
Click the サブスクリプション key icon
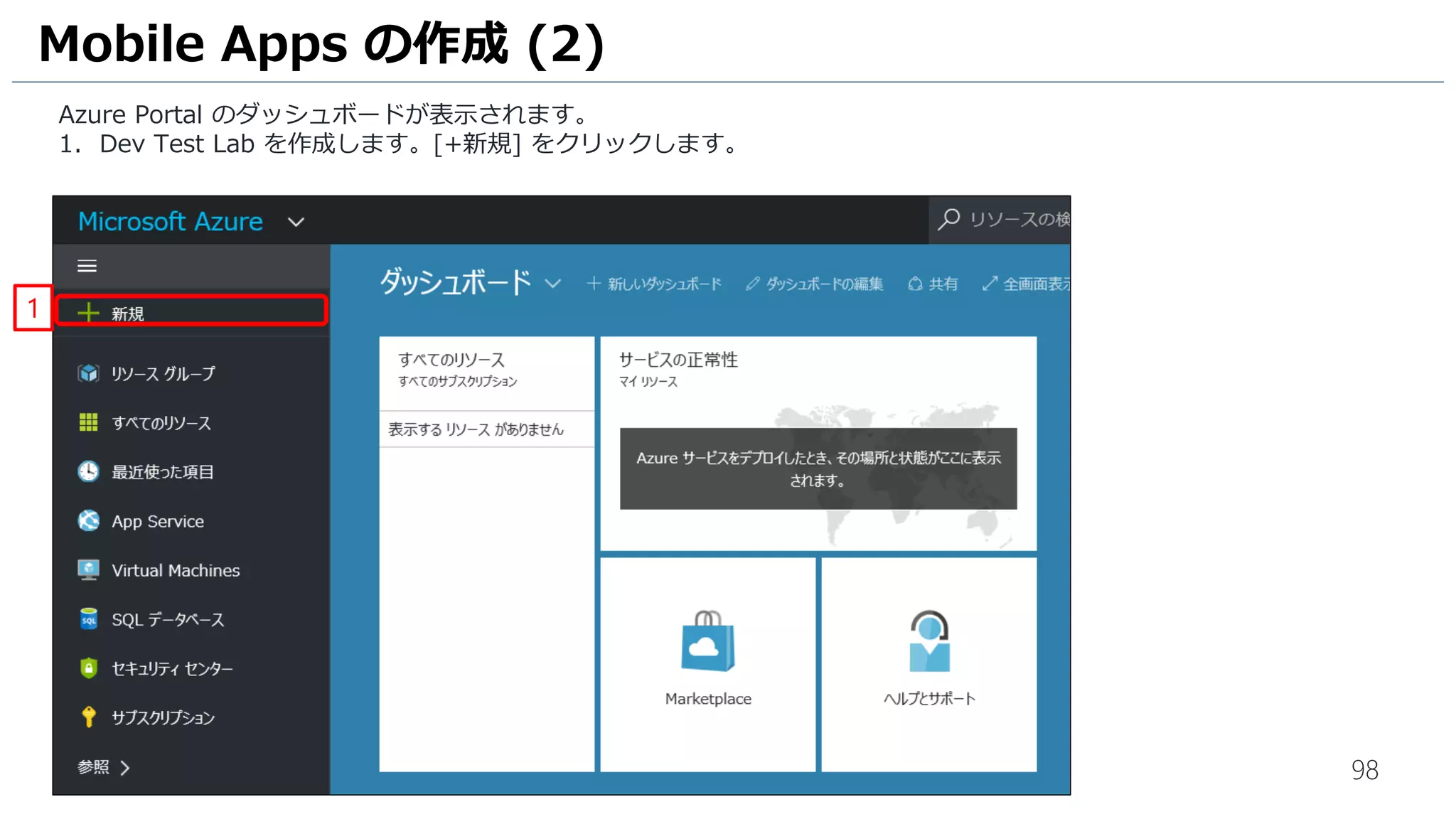tap(88, 717)
